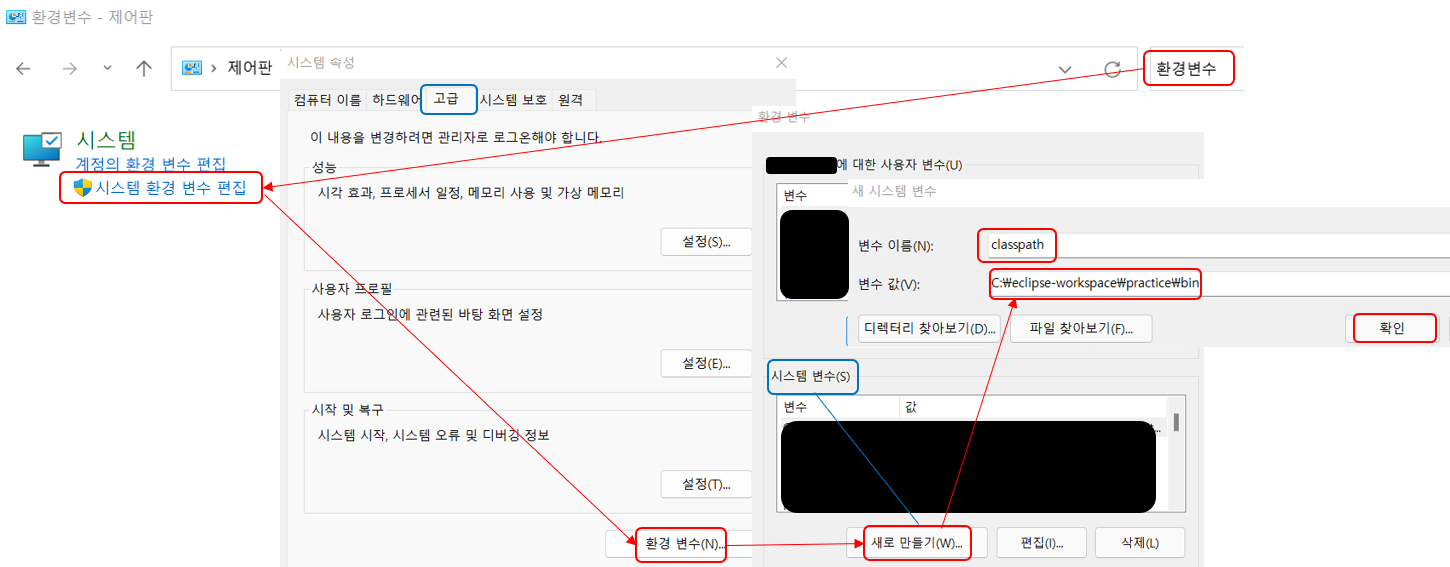1450x567 pixels.
Task: Click 설정(S) button under 성능
Action: (x=706, y=242)
